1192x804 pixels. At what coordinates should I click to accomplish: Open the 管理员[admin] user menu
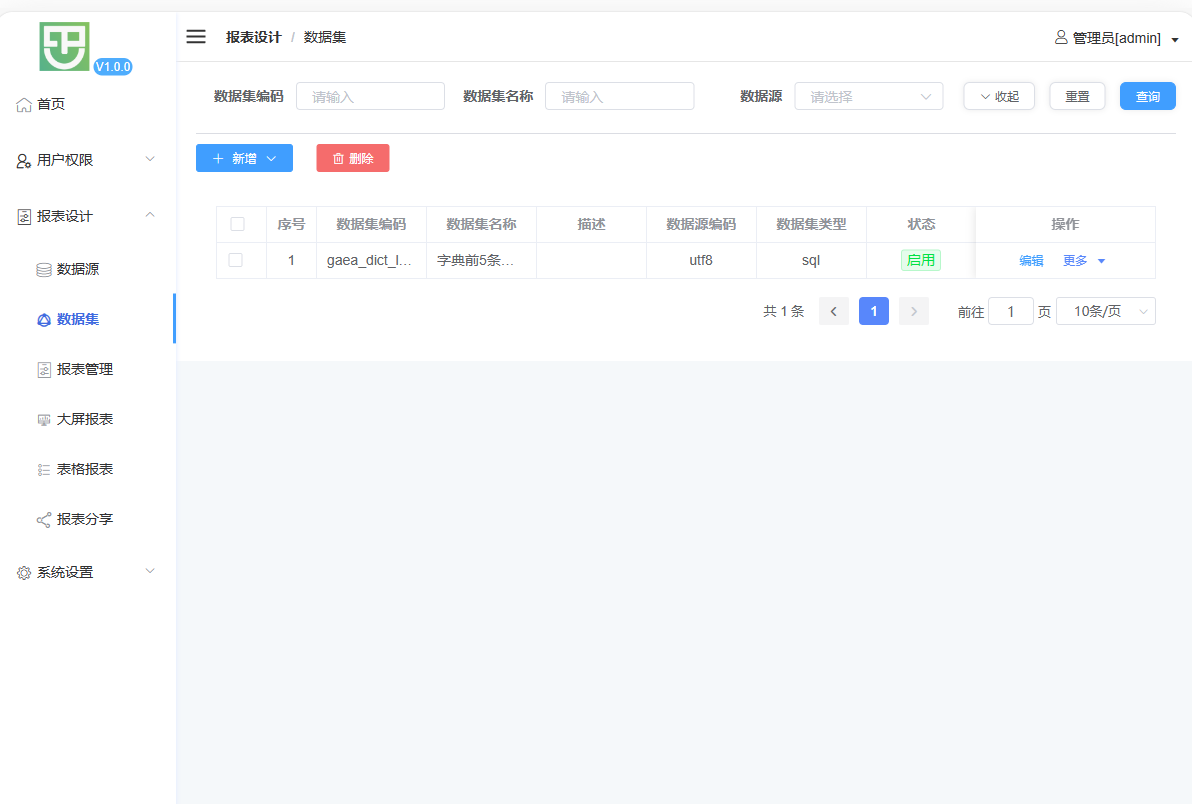1116,38
